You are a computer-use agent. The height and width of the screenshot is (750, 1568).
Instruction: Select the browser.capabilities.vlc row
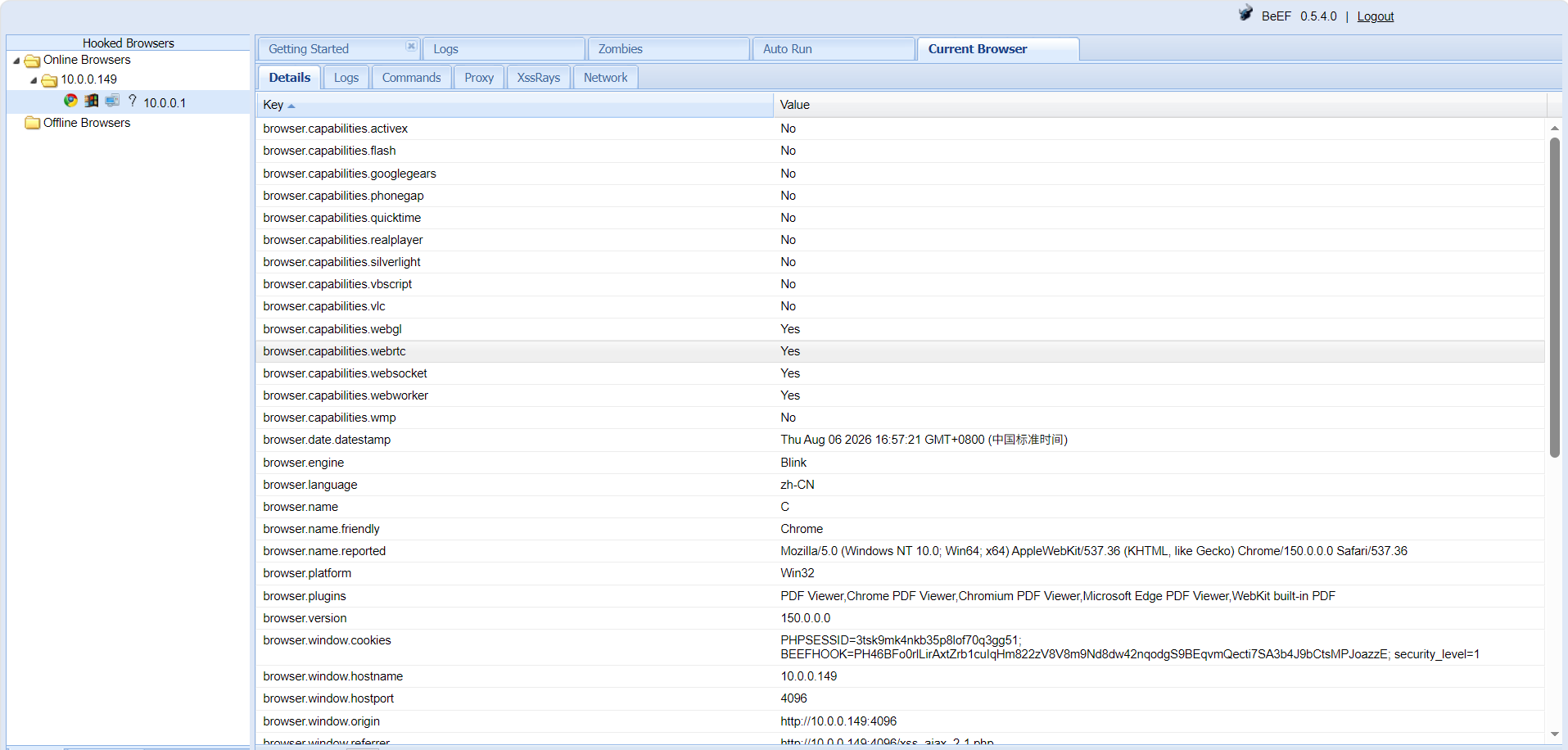point(901,306)
